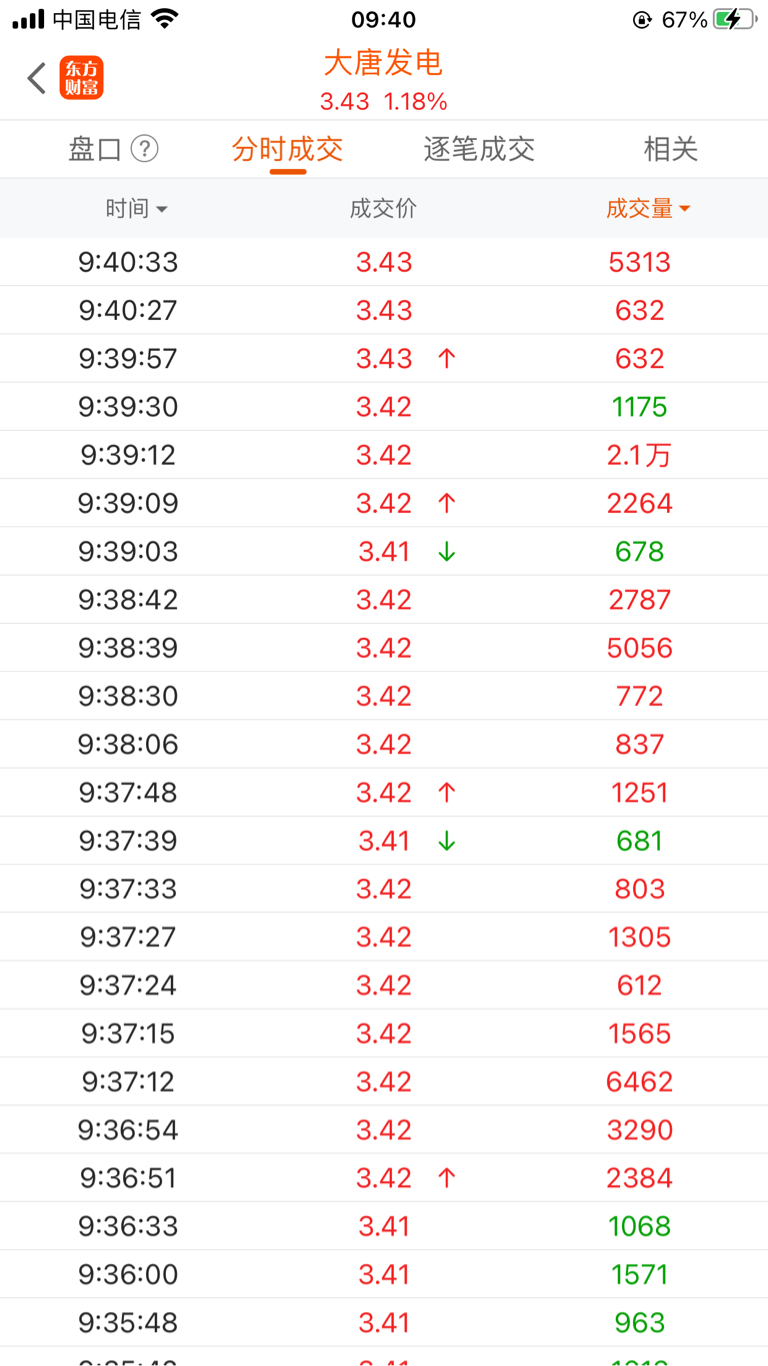
Task: Tap the 大唐发电 stock title
Action: click(383, 63)
